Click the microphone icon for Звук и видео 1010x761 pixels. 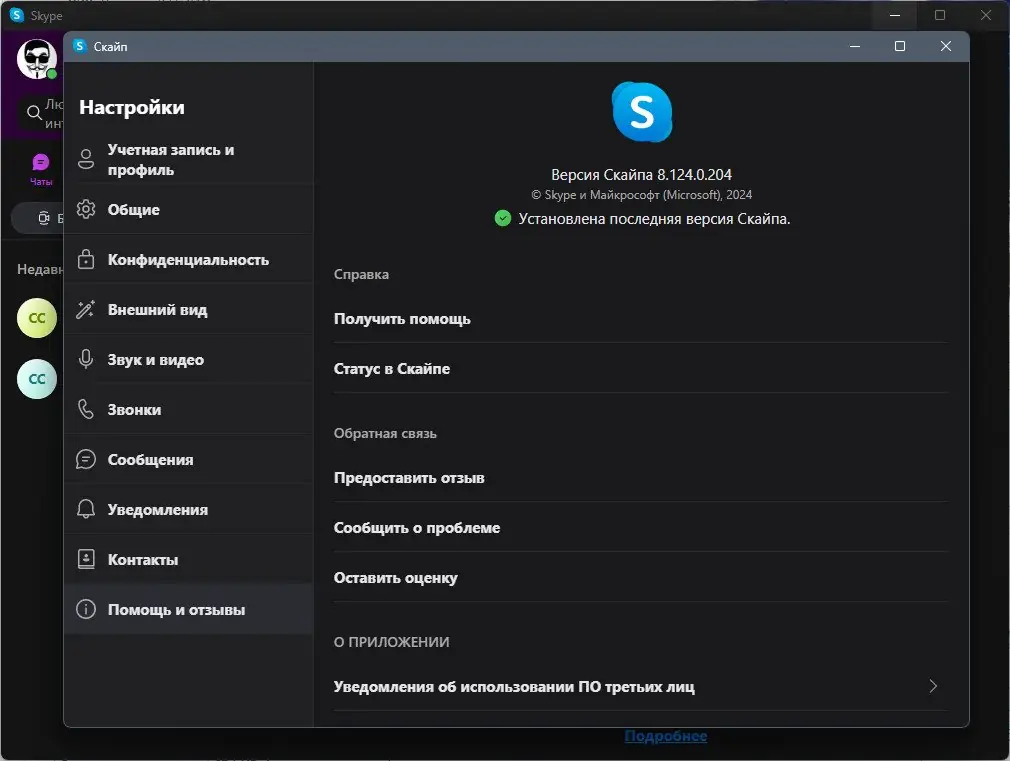pos(86,359)
